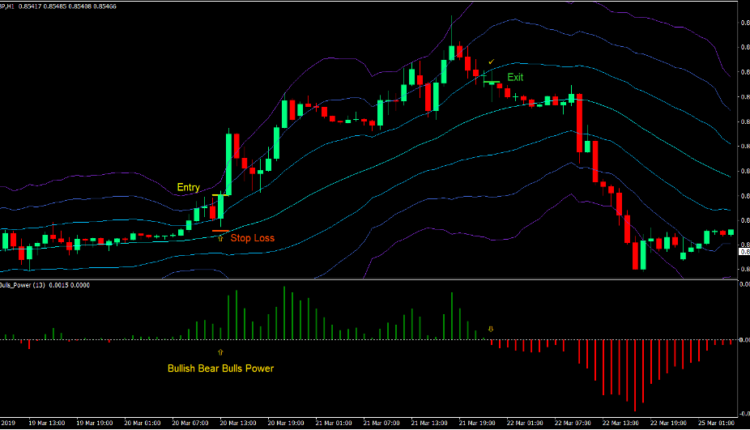This screenshot has height=430, width=750.
Task: Click the 21 Mar 19:00 time axis label
Action: pyautogui.click(x=474, y=423)
